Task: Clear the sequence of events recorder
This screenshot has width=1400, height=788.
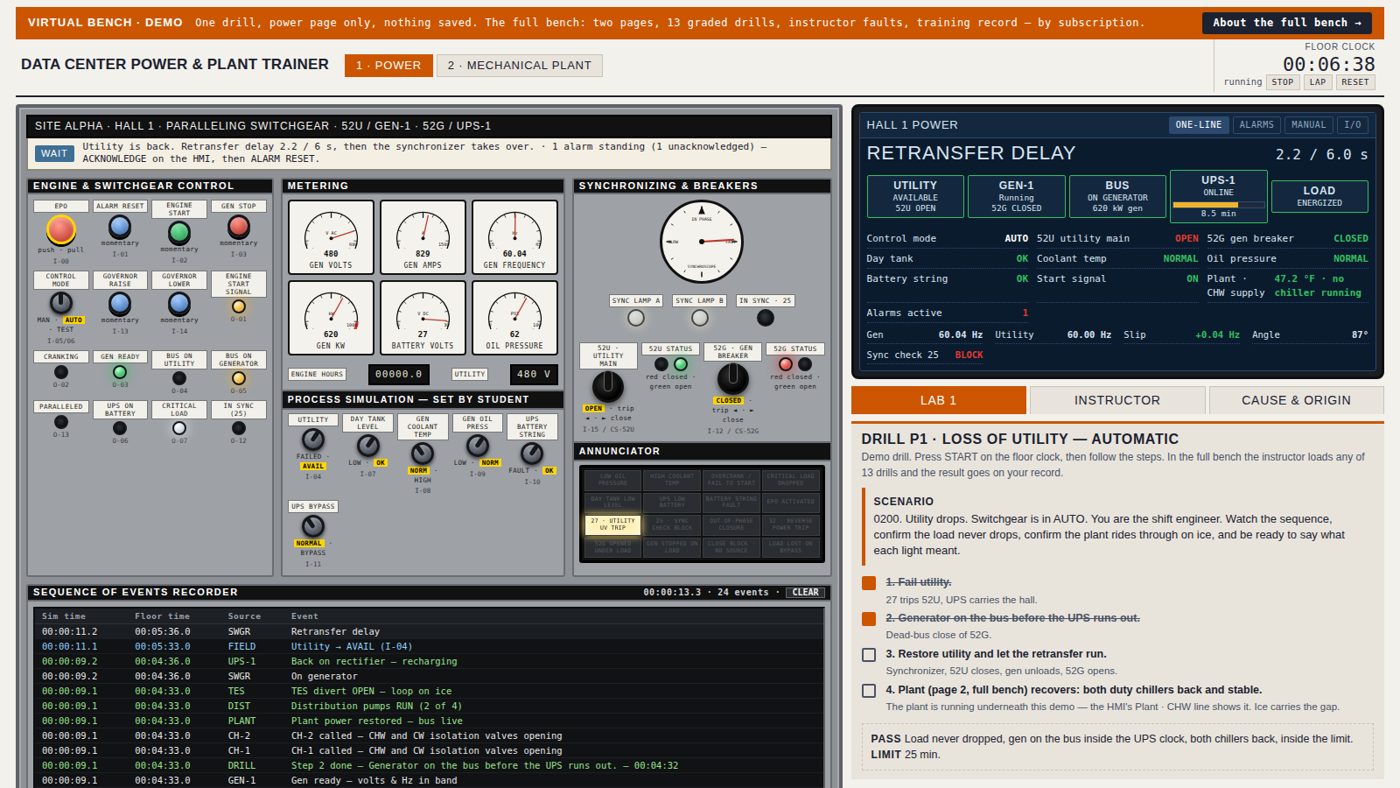Action: point(805,592)
